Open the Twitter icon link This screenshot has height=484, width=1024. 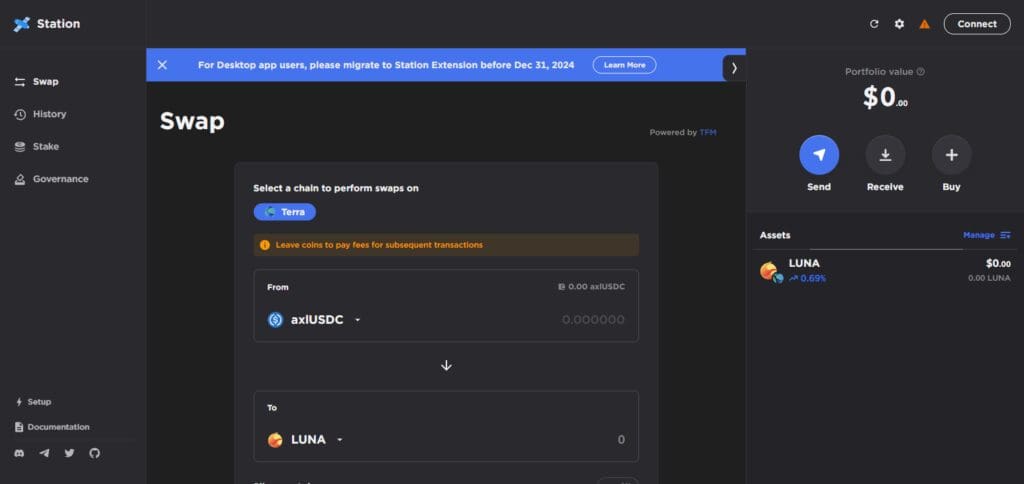coord(69,453)
